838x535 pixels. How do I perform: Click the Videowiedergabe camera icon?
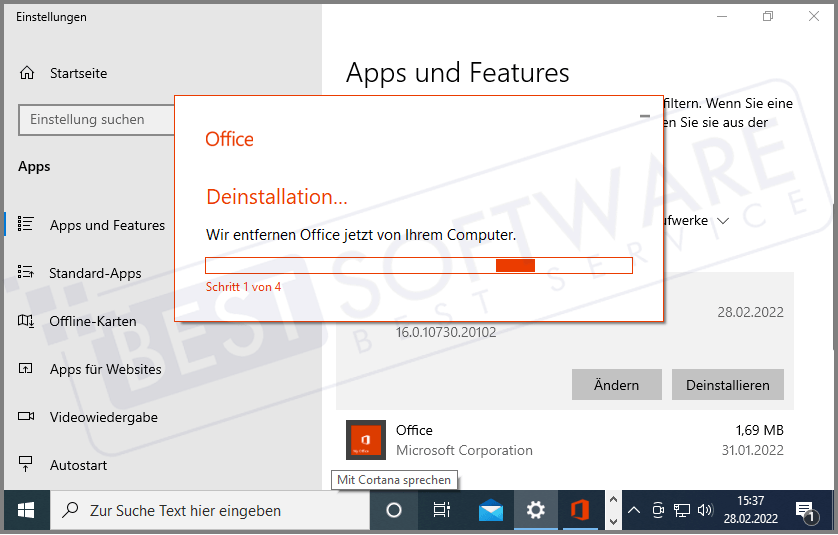pos(26,416)
